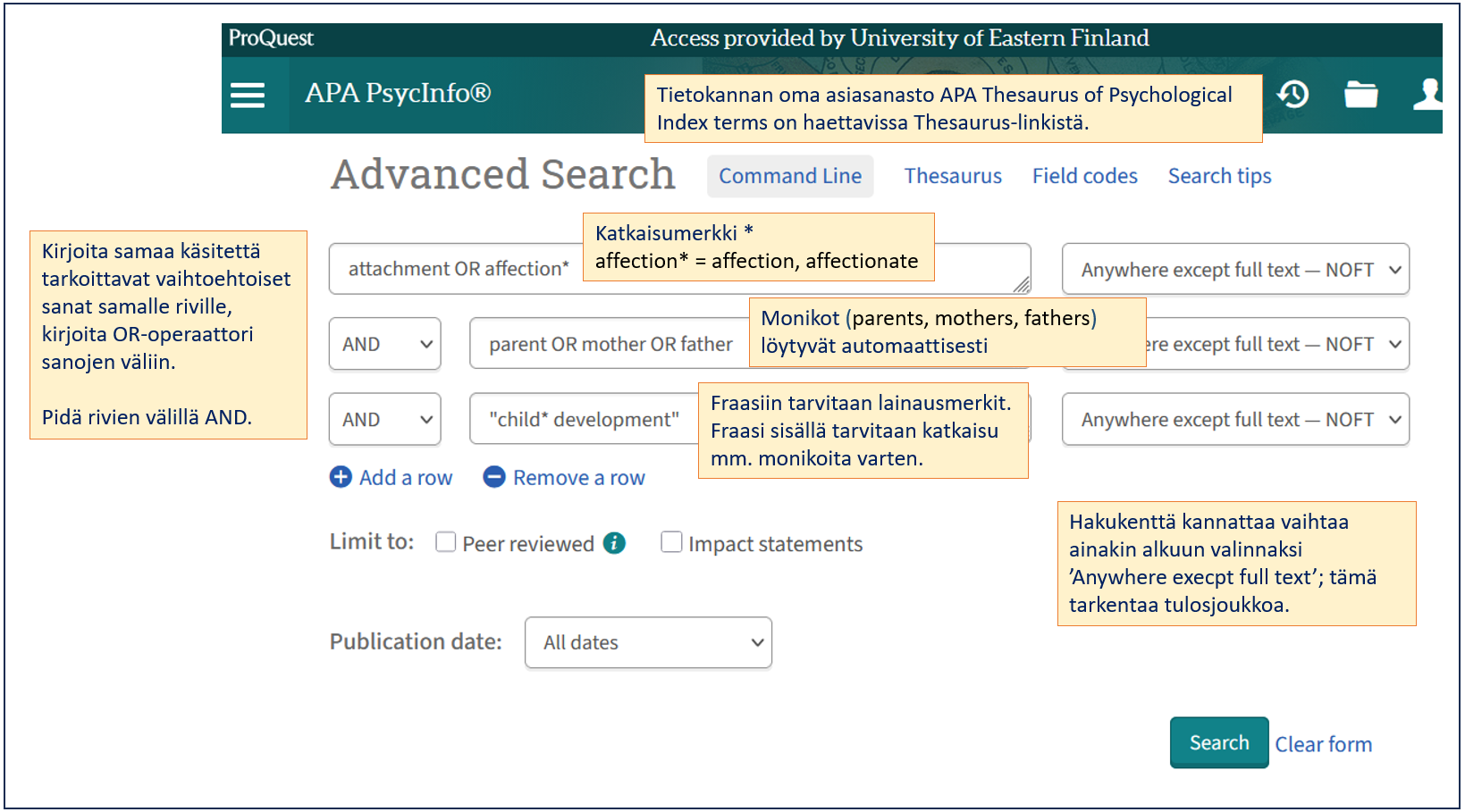Expand the first row's AND operator dropdown
This screenshot has height=812, width=1465.
pyautogui.click(x=385, y=344)
